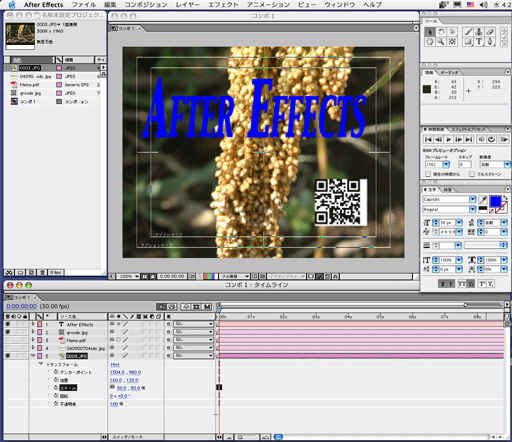This screenshot has height=442, width=512.
Task: Play the composition in Time Controls
Action: (x=449, y=139)
